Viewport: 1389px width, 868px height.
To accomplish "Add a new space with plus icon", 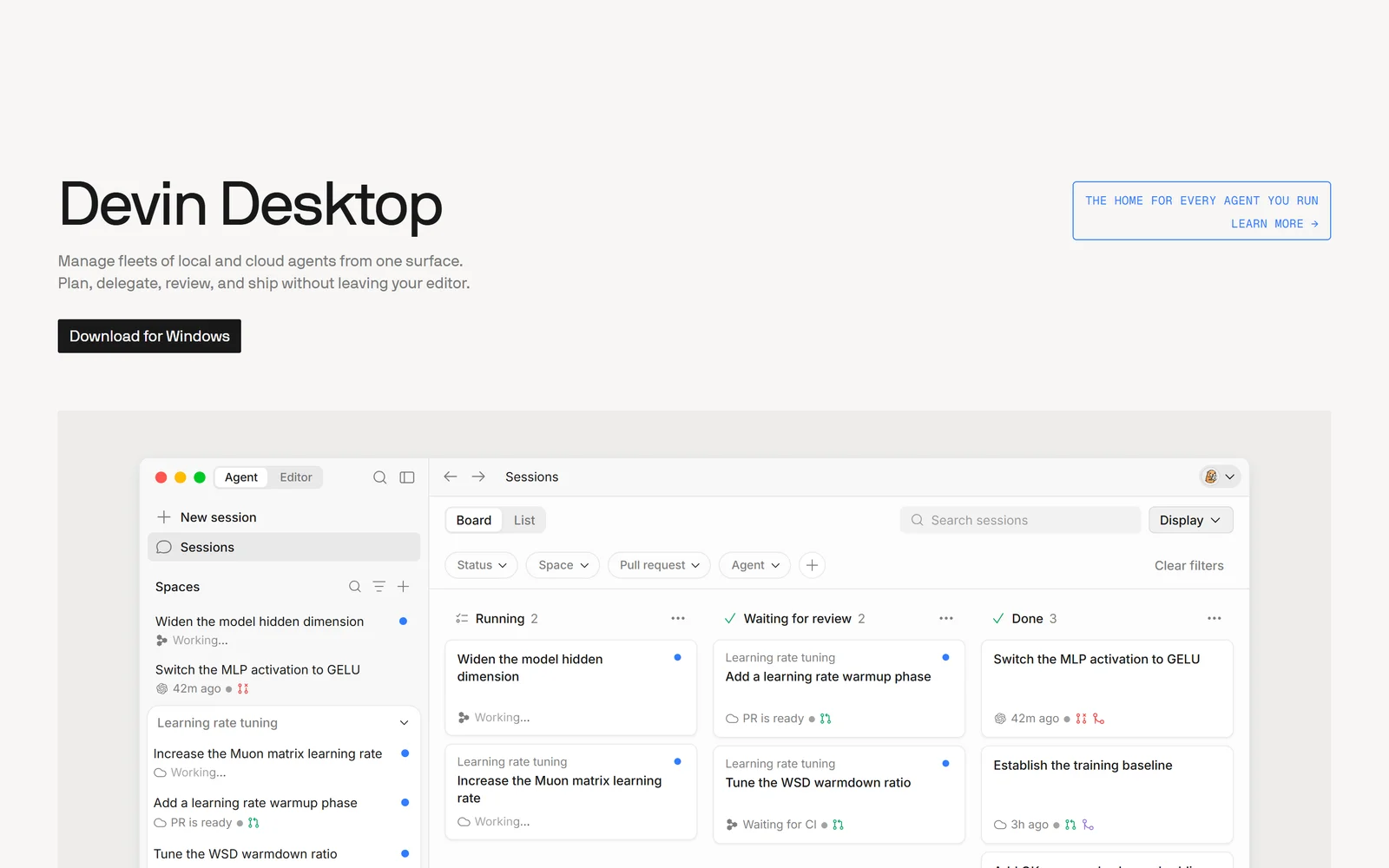I will coord(403,587).
